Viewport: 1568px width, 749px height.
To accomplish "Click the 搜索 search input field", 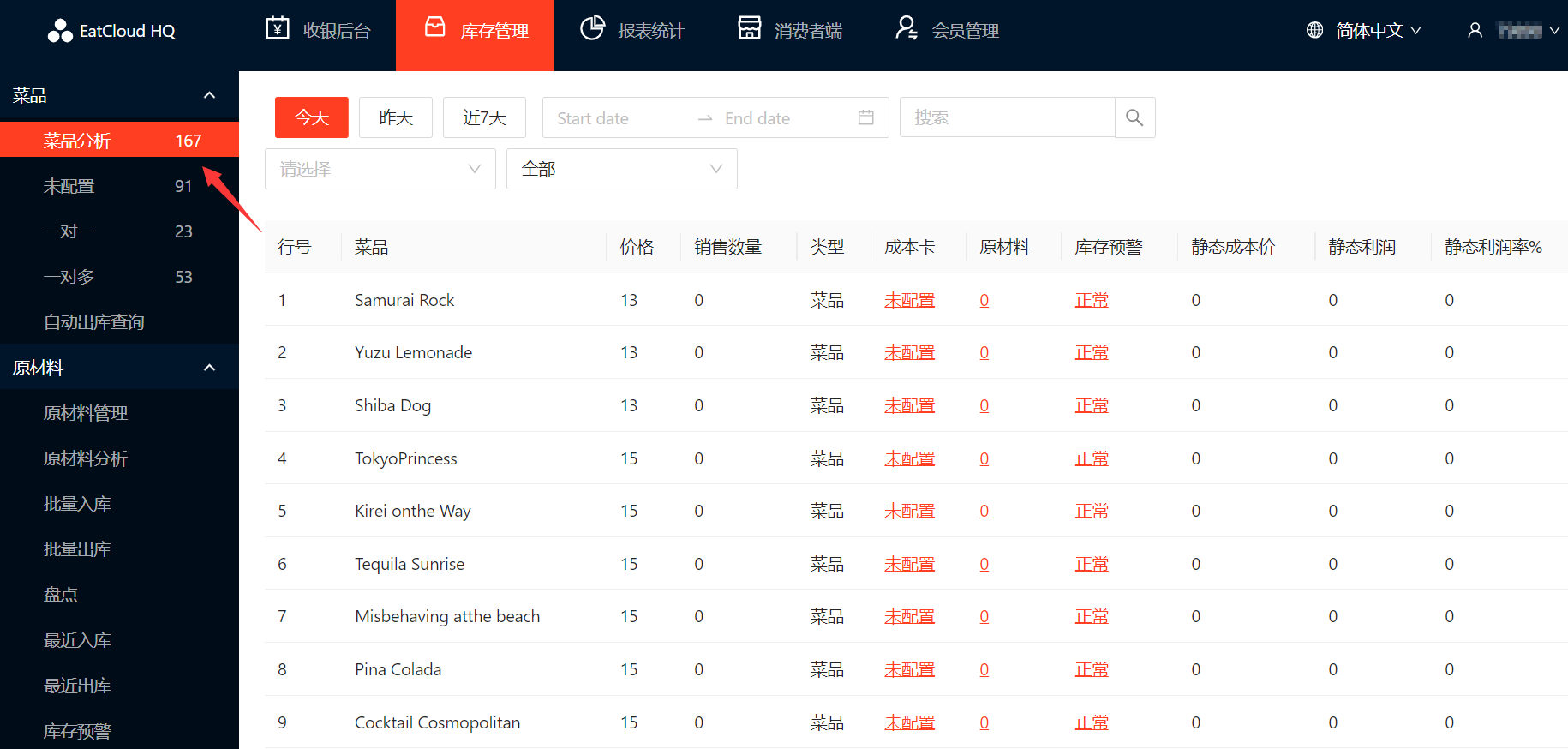I will [x=1007, y=117].
